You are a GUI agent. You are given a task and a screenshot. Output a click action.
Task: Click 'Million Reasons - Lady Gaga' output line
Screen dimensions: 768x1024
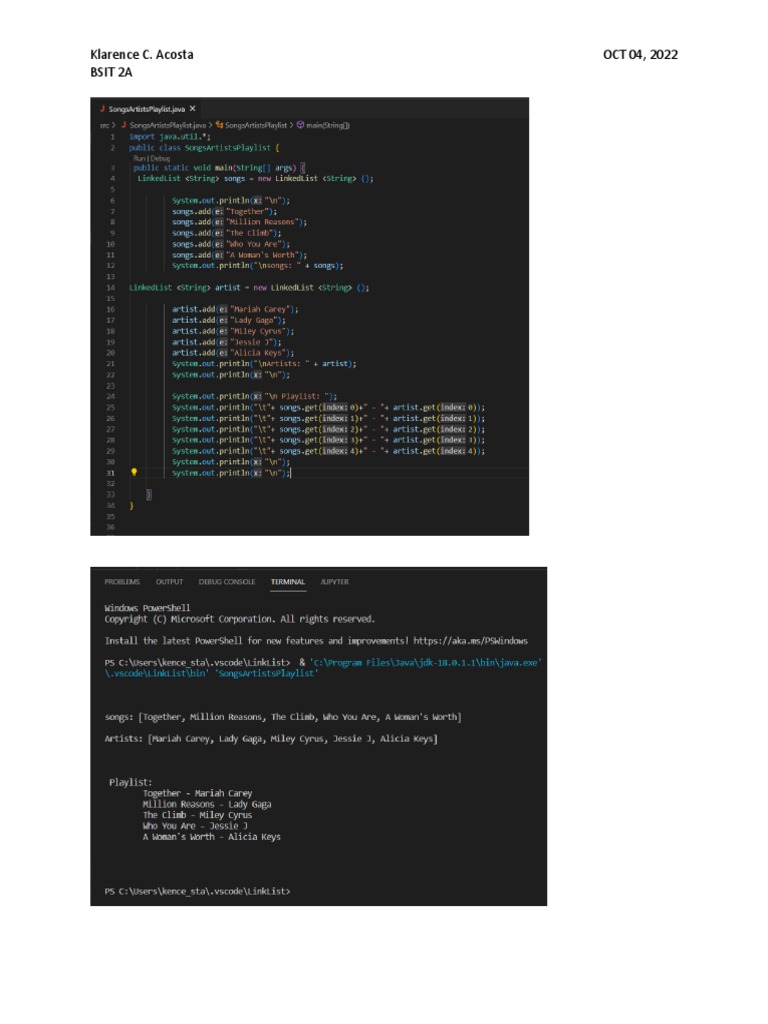tap(207, 805)
